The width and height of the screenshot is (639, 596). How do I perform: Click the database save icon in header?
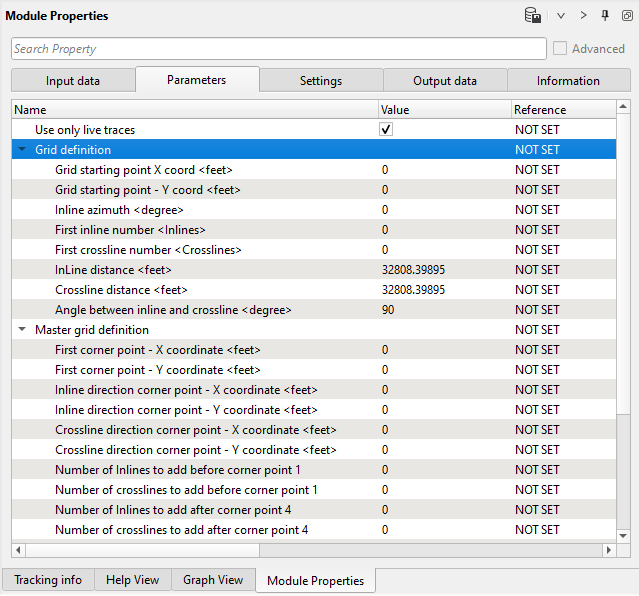click(x=533, y=16)
